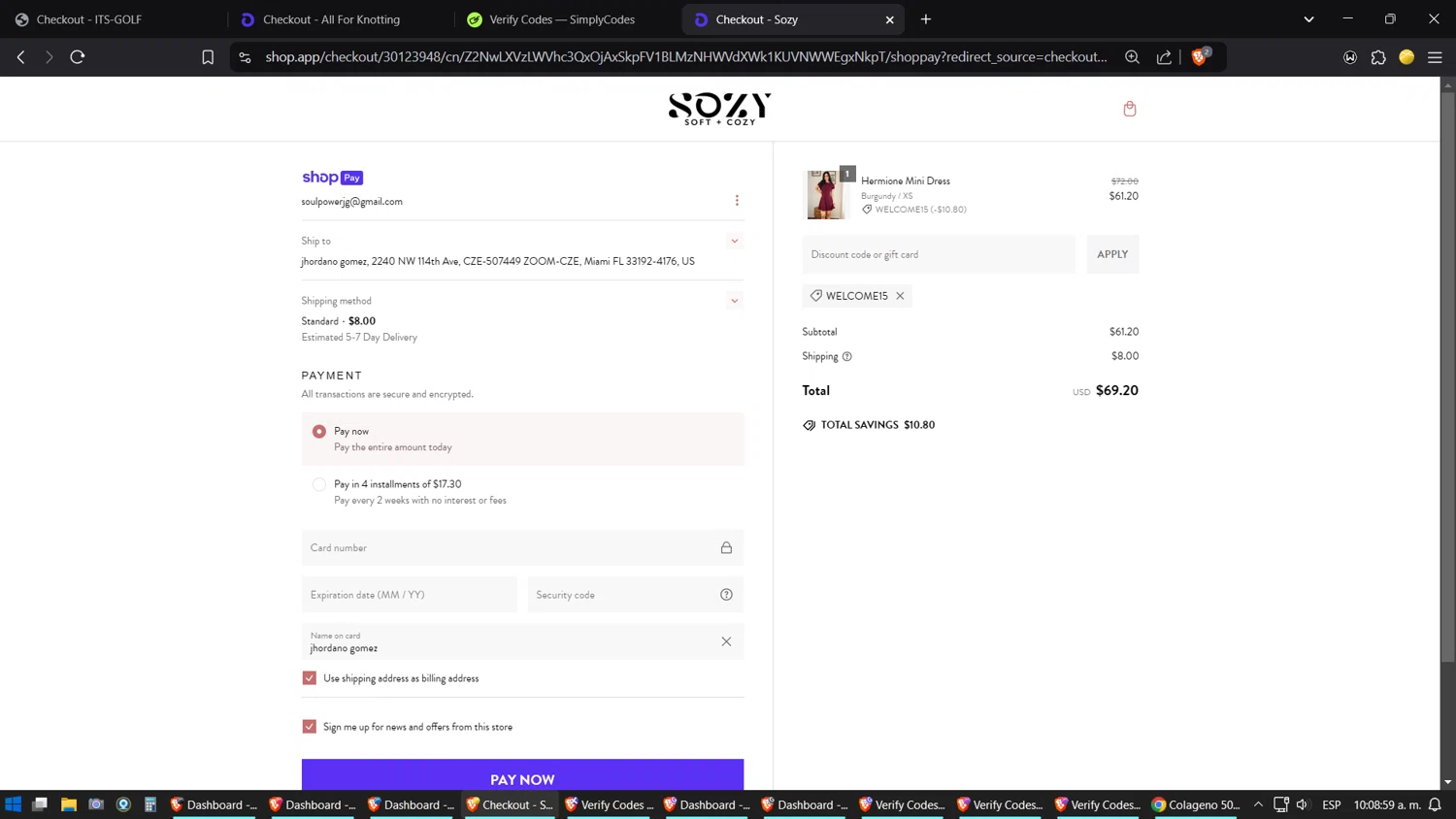Open the yellow profile avatar
Viewport: 1456px width, 819px height.
pos(1406,57)
